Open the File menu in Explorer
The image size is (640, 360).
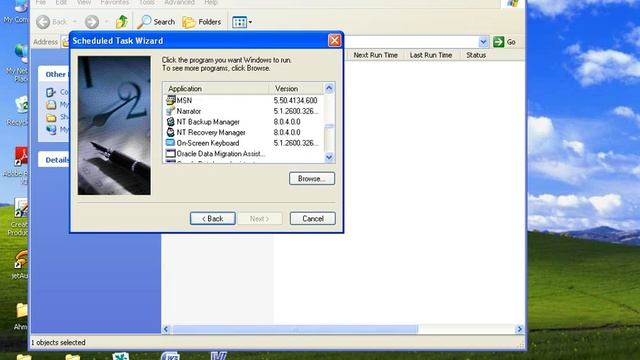41,2
